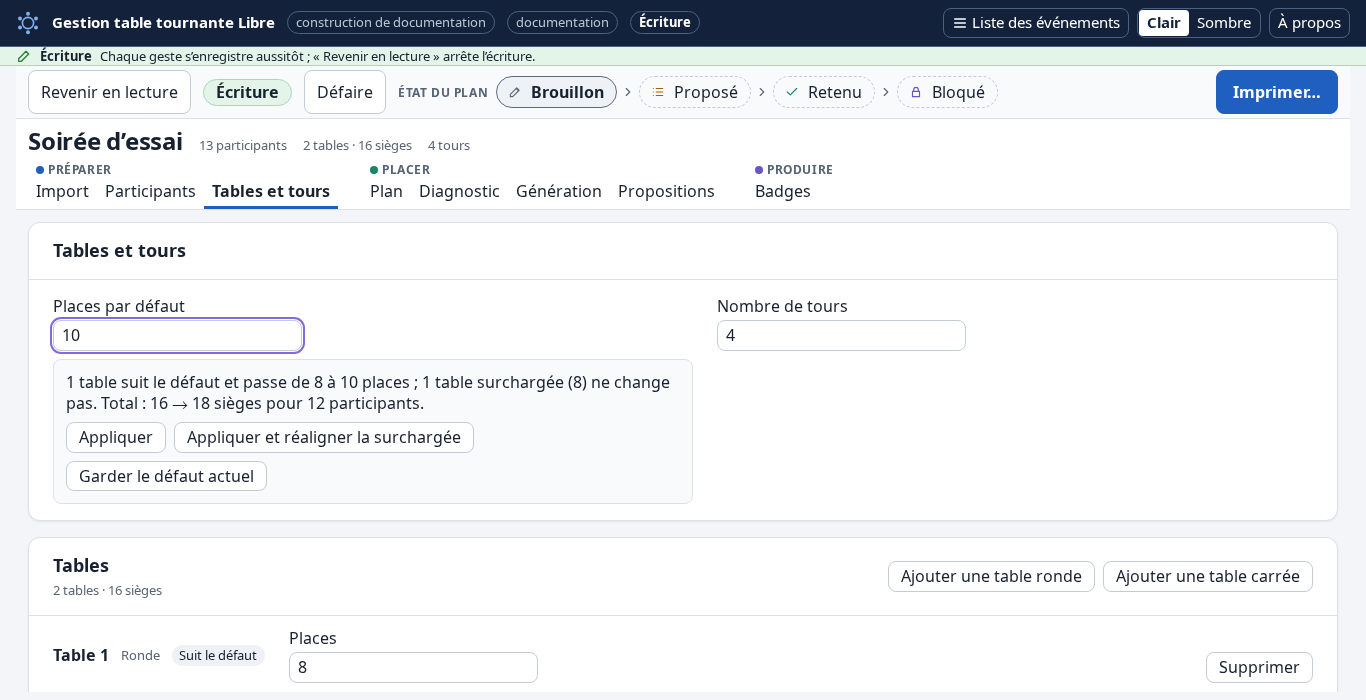Open Liste des événements menu
This screenshot has height=700, width=1366.
1036,22
